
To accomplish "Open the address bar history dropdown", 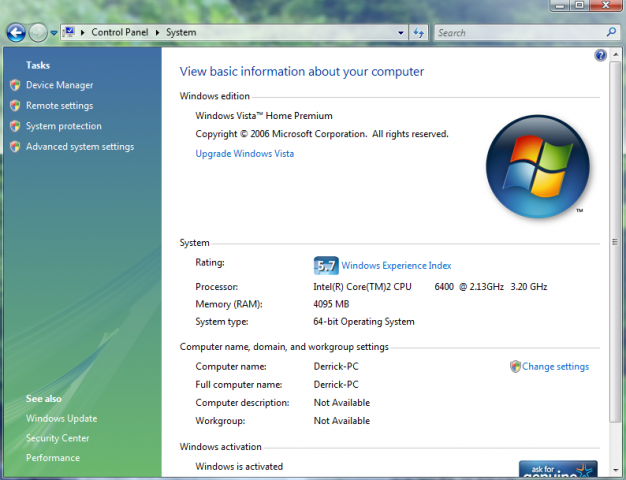I will (400, 33).
